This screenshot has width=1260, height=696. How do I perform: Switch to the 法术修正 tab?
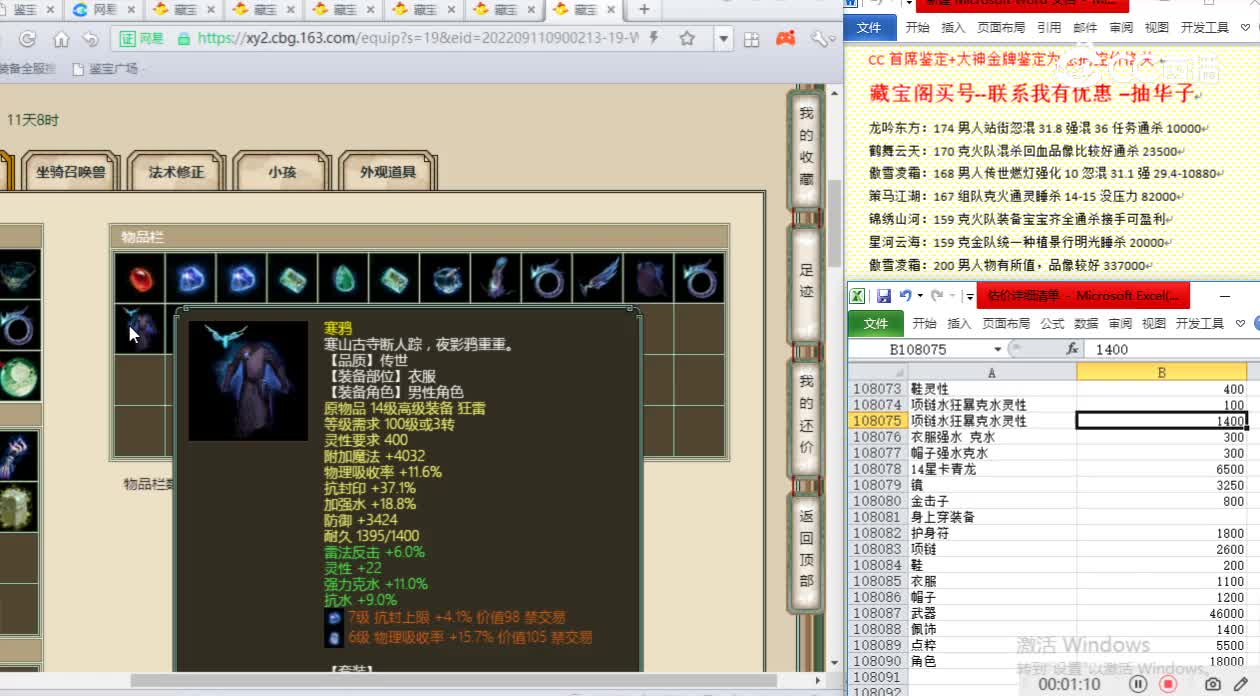click(176, 172)
